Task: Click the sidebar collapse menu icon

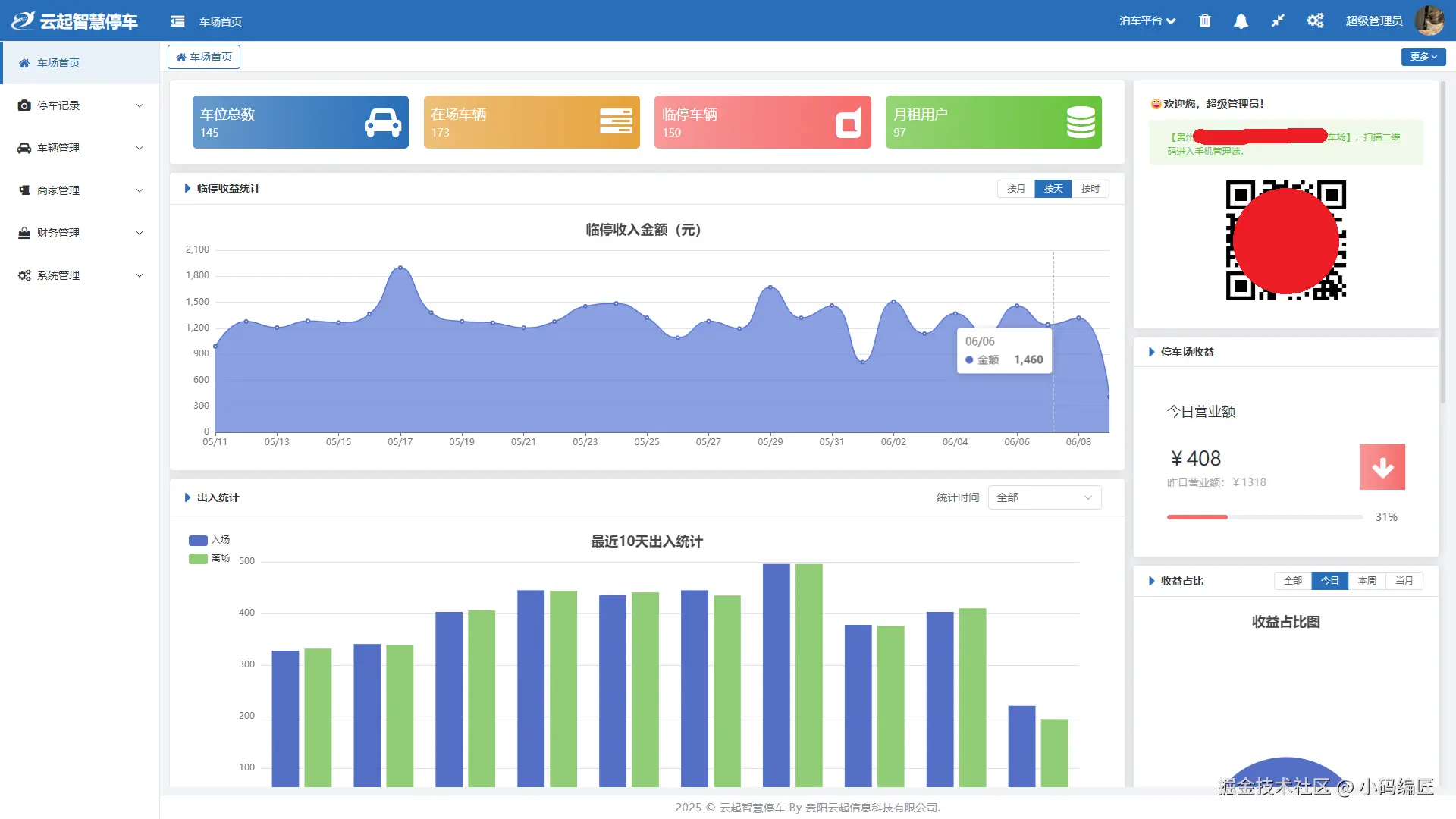Action: 177,21
